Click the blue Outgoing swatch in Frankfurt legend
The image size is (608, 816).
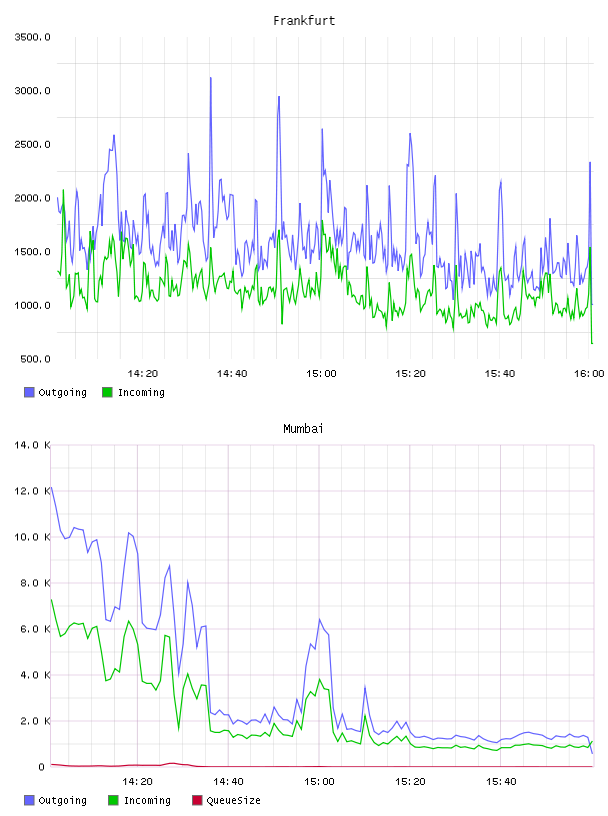click(29, 392)
